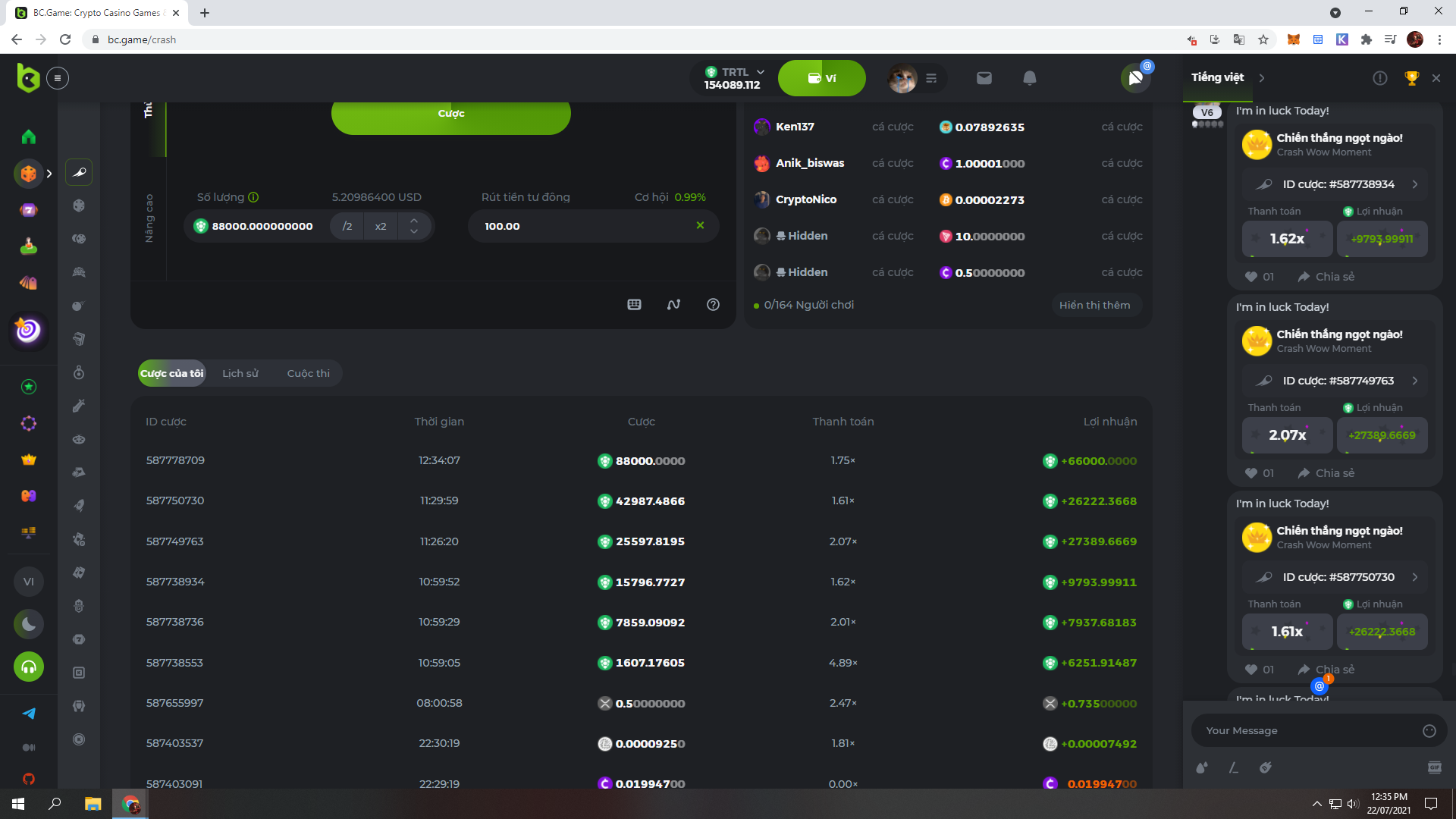Image resolution: width=1456 pixels, height=819 pixels.
Task: Select the Cược của tôi tab
Action: tap(172, 373)
